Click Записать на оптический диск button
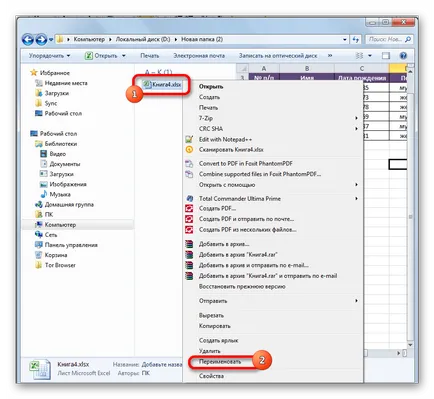434x399 pixels. pos(278,56)
